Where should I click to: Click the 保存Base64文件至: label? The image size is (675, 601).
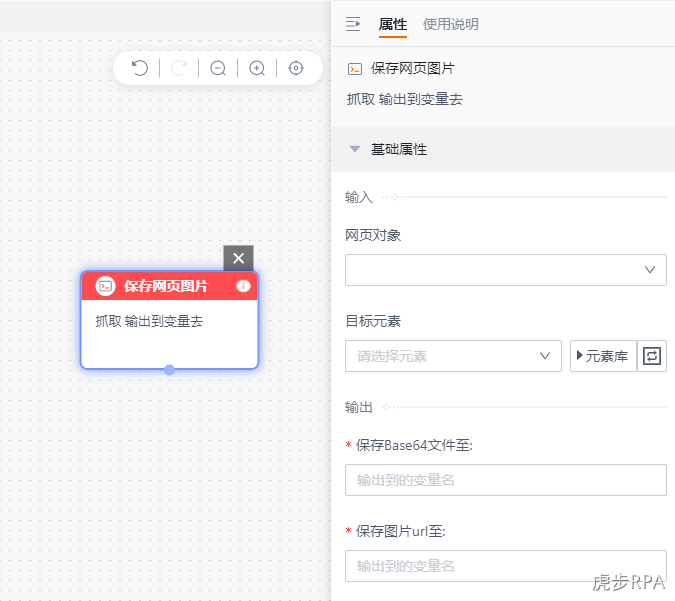click(414, 445)
